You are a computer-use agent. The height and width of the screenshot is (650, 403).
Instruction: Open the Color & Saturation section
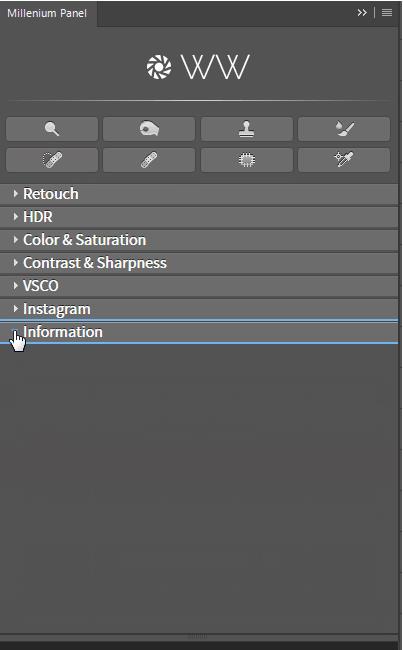(x=199, y=240)
